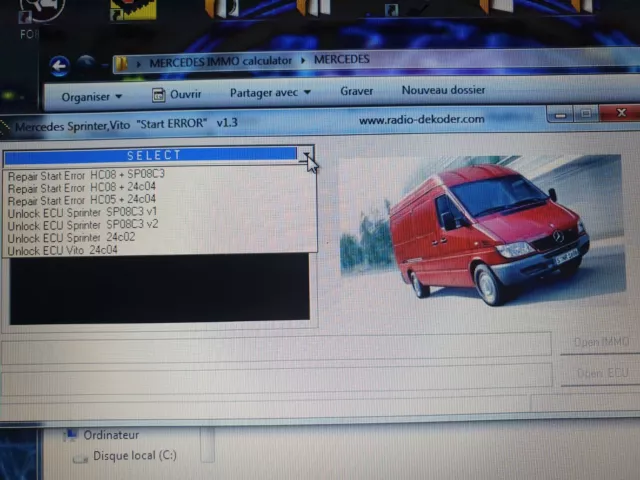640x480 pixels.
Task: Close the Start ERROR window
Action: point(621,112)
